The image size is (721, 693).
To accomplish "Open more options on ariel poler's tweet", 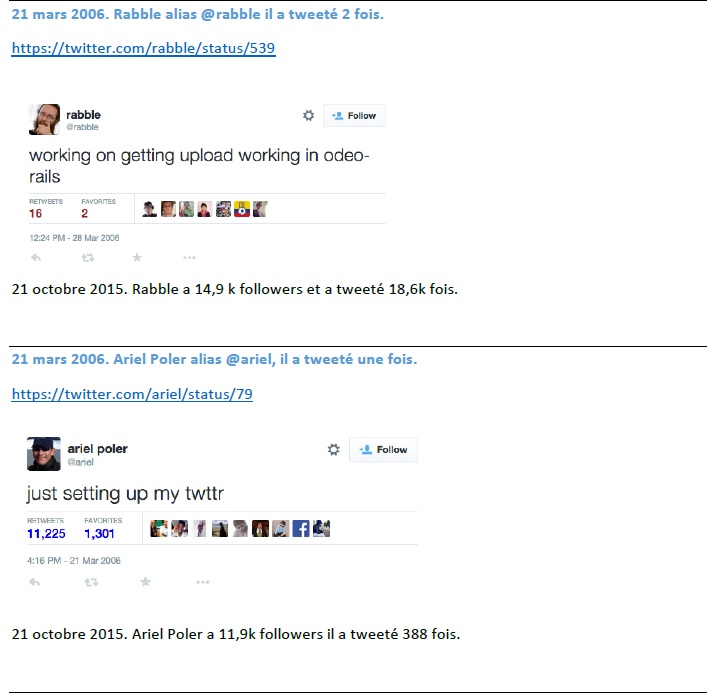I will (x=203, y=582).
